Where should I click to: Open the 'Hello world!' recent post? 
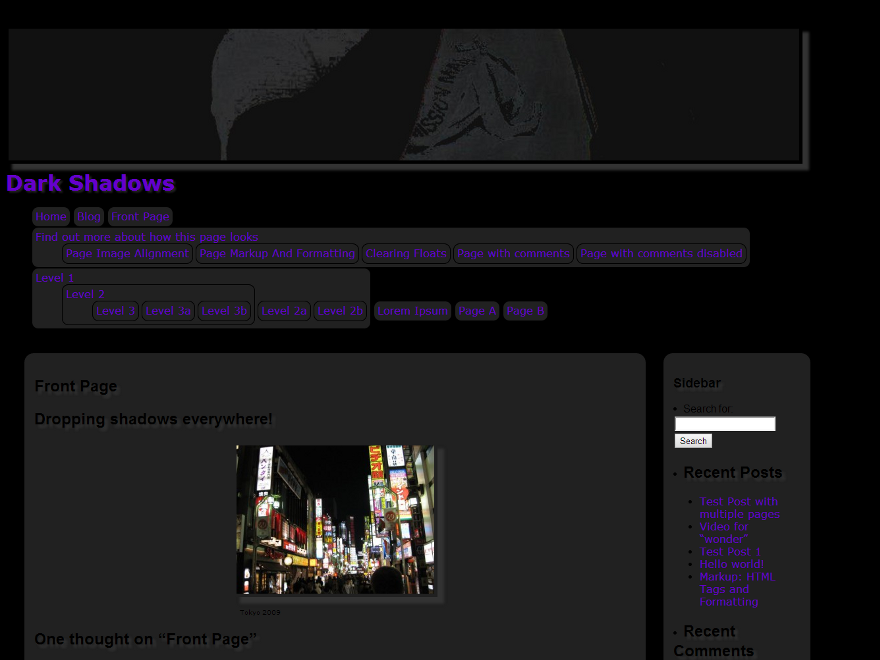pos(731,564)
